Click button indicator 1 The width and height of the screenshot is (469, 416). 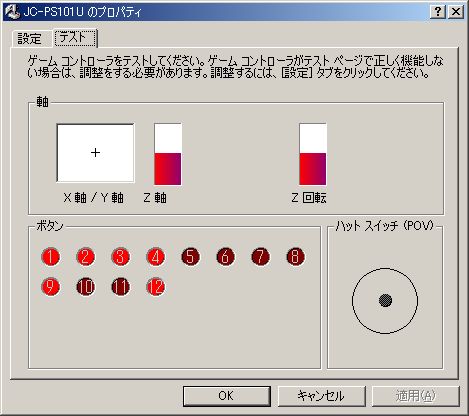[50, 257]
